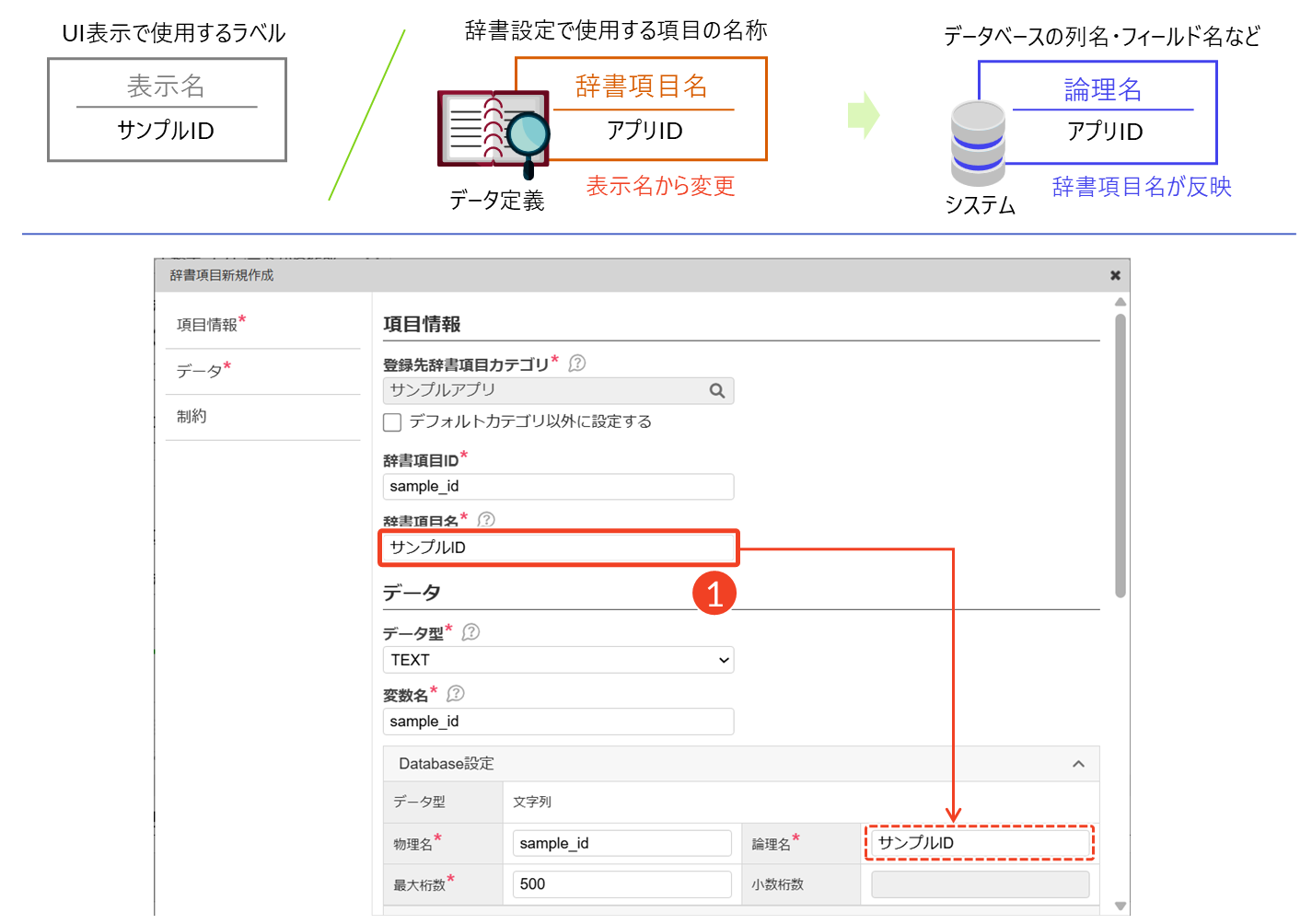Image resolution: width=1312 pixels, height=924 pixels.
Task: Click help icon next to 変数名 label
Action: pos(455,694)
